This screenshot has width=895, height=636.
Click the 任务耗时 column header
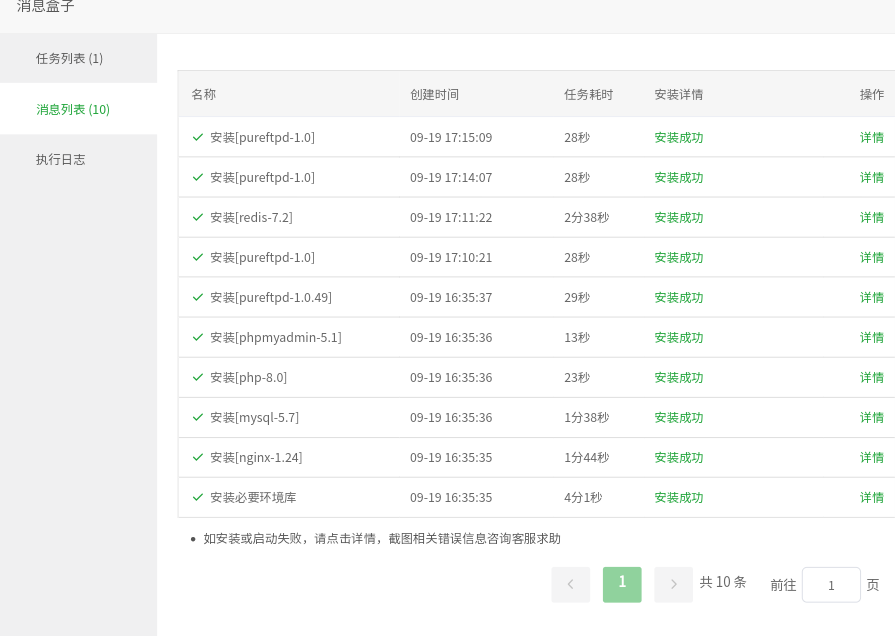pyautogui.click(x=588, y=94)
